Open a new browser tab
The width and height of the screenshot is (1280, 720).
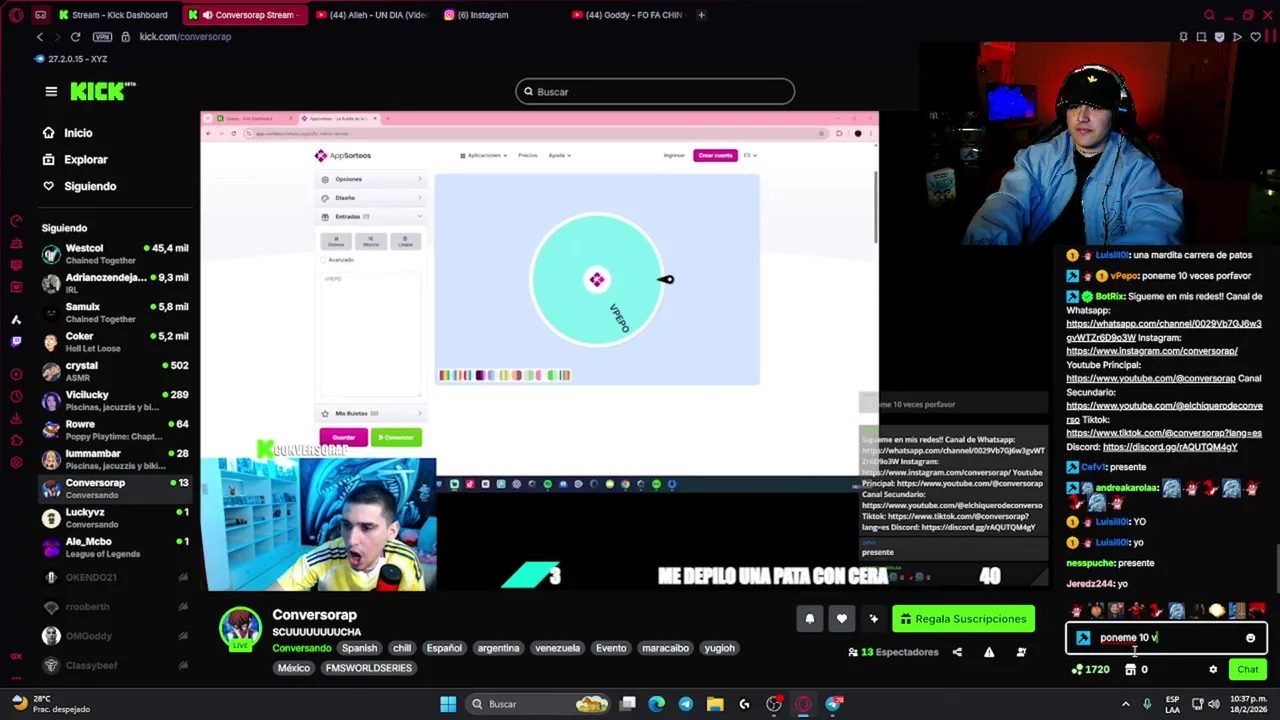pyautogui.click(x=701, y=15)
